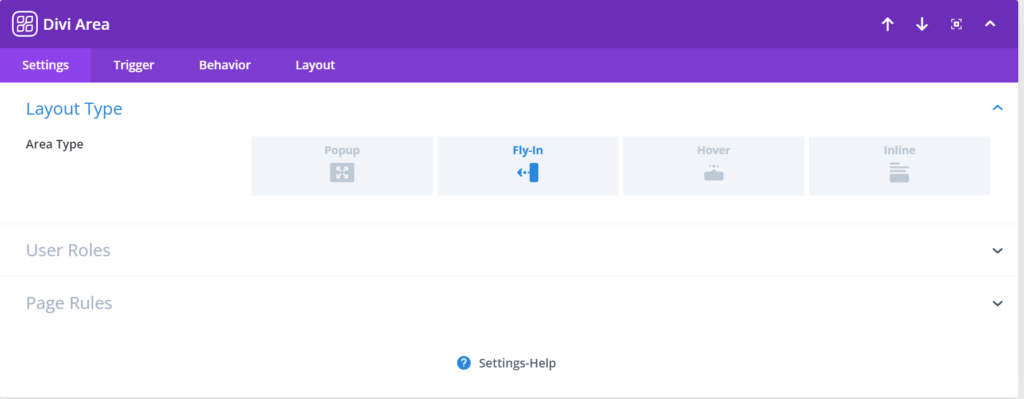The height and width of the screenshot is (399, 1024).
Task: Go to the Layout tab
Action: click(x=315, y=65)
